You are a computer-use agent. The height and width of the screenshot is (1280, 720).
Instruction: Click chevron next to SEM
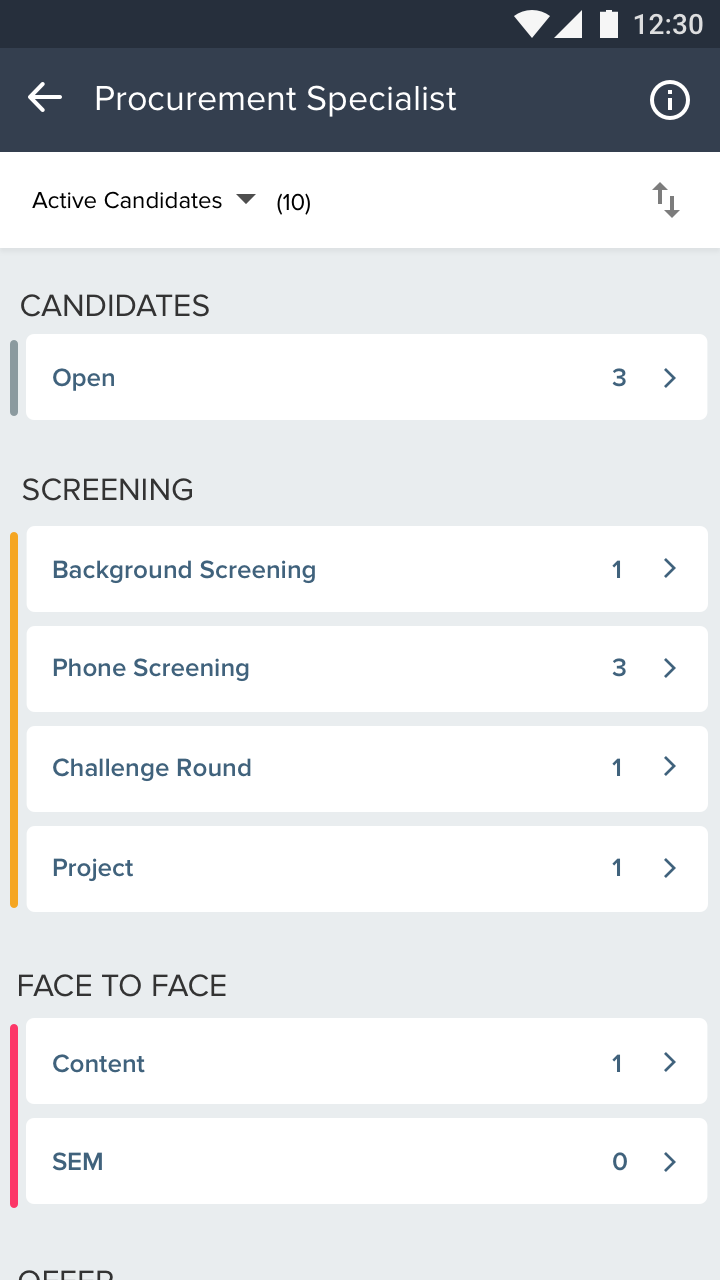tap(670, 1162)
